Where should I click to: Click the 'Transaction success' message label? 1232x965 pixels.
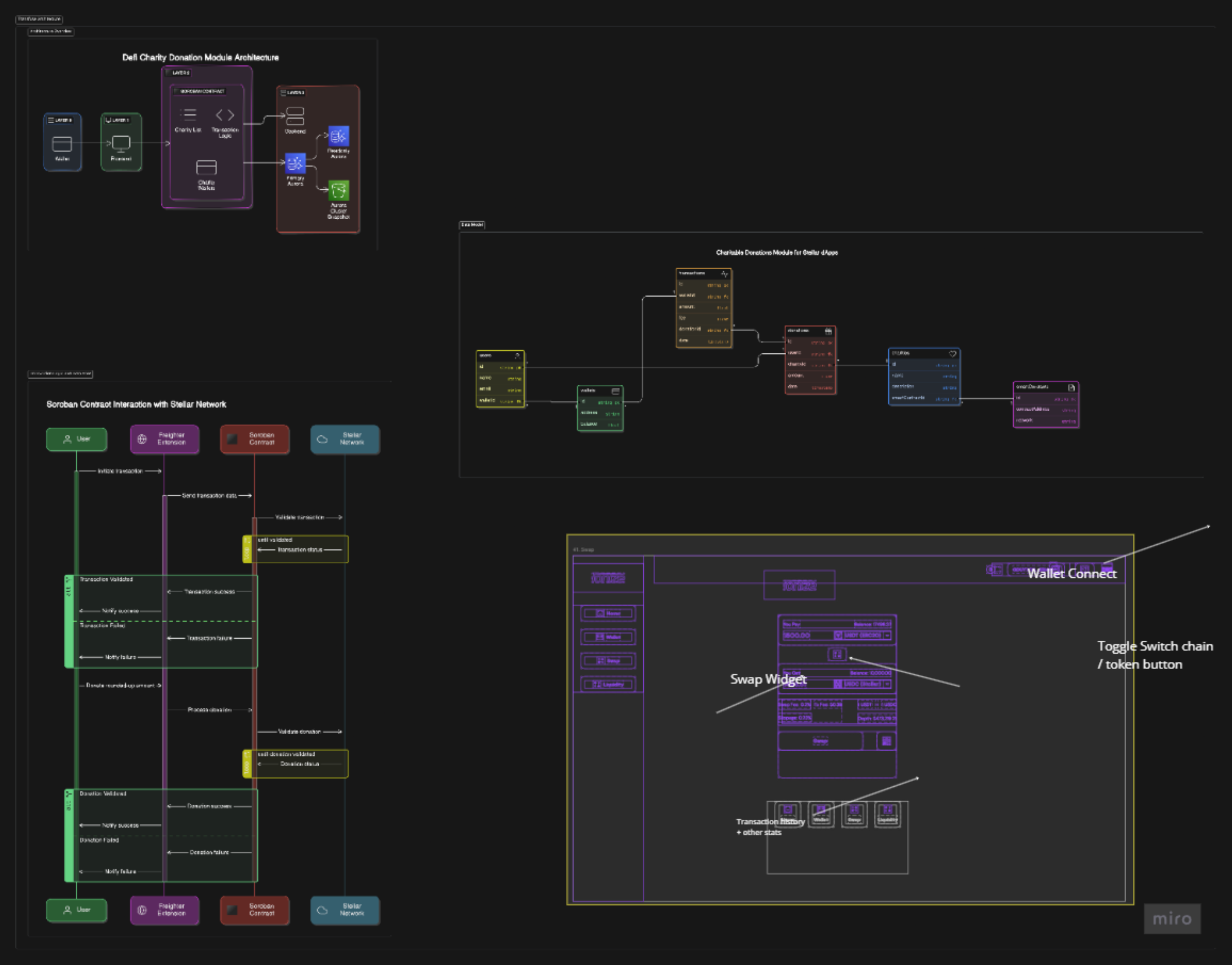coord(209,591)
